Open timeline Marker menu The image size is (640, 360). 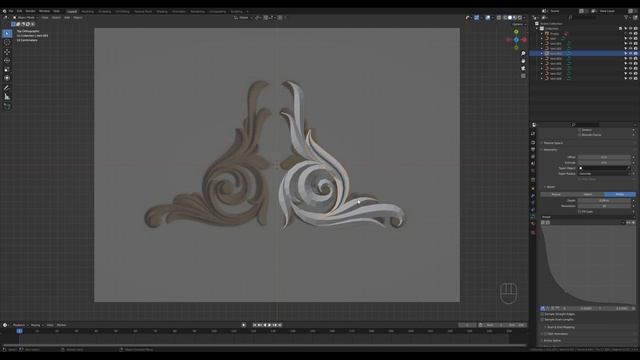point(62,325)
